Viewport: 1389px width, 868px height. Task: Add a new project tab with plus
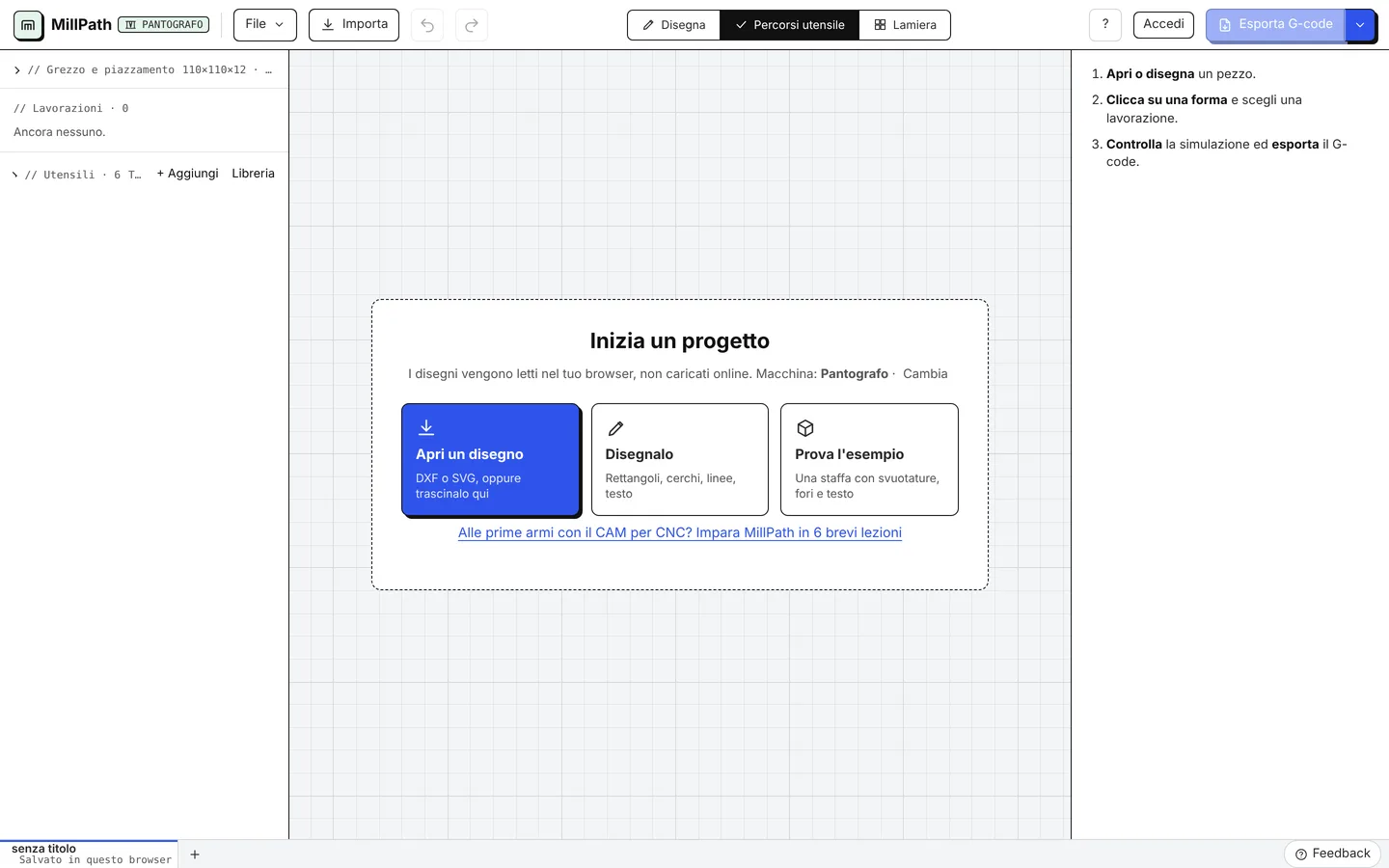pos(195,854)
